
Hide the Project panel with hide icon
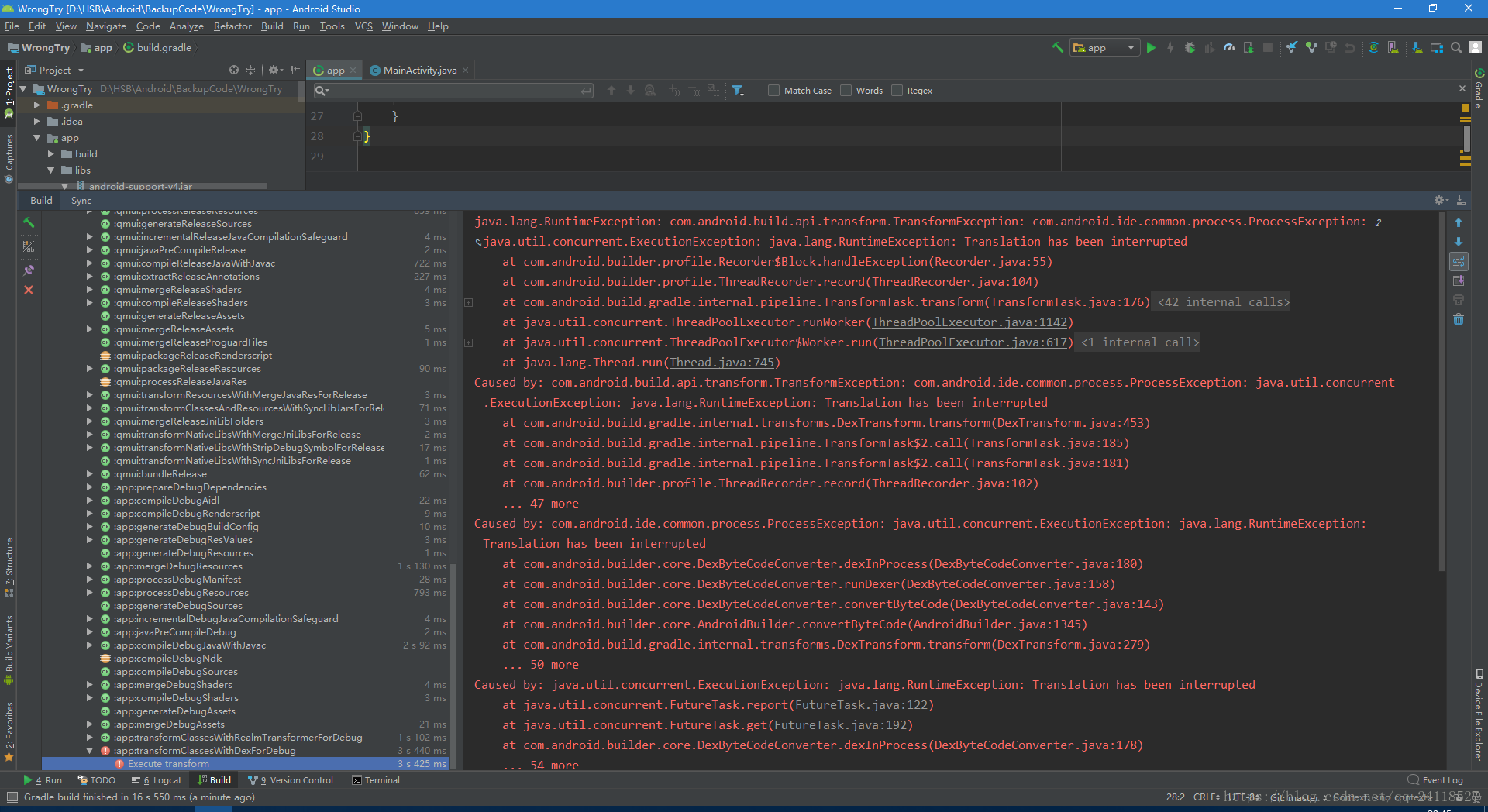(x=294, y=70)
